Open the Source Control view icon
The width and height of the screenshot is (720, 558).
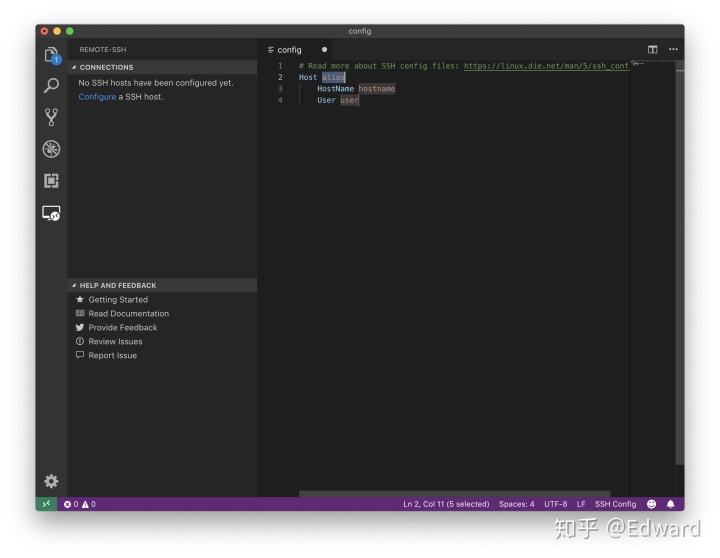click(x=51, y=117)
